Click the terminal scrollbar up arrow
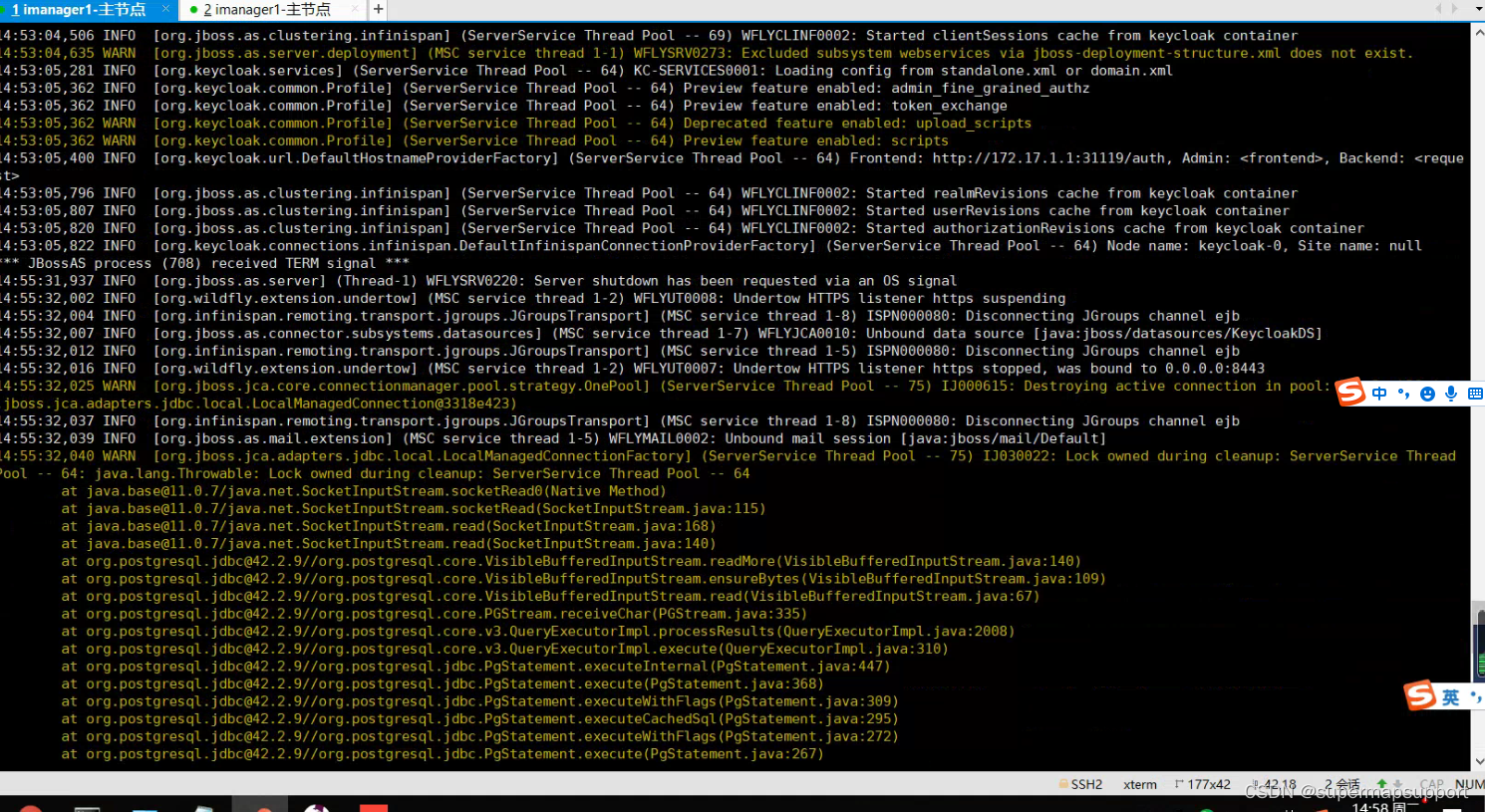 tap(1478, 32)
